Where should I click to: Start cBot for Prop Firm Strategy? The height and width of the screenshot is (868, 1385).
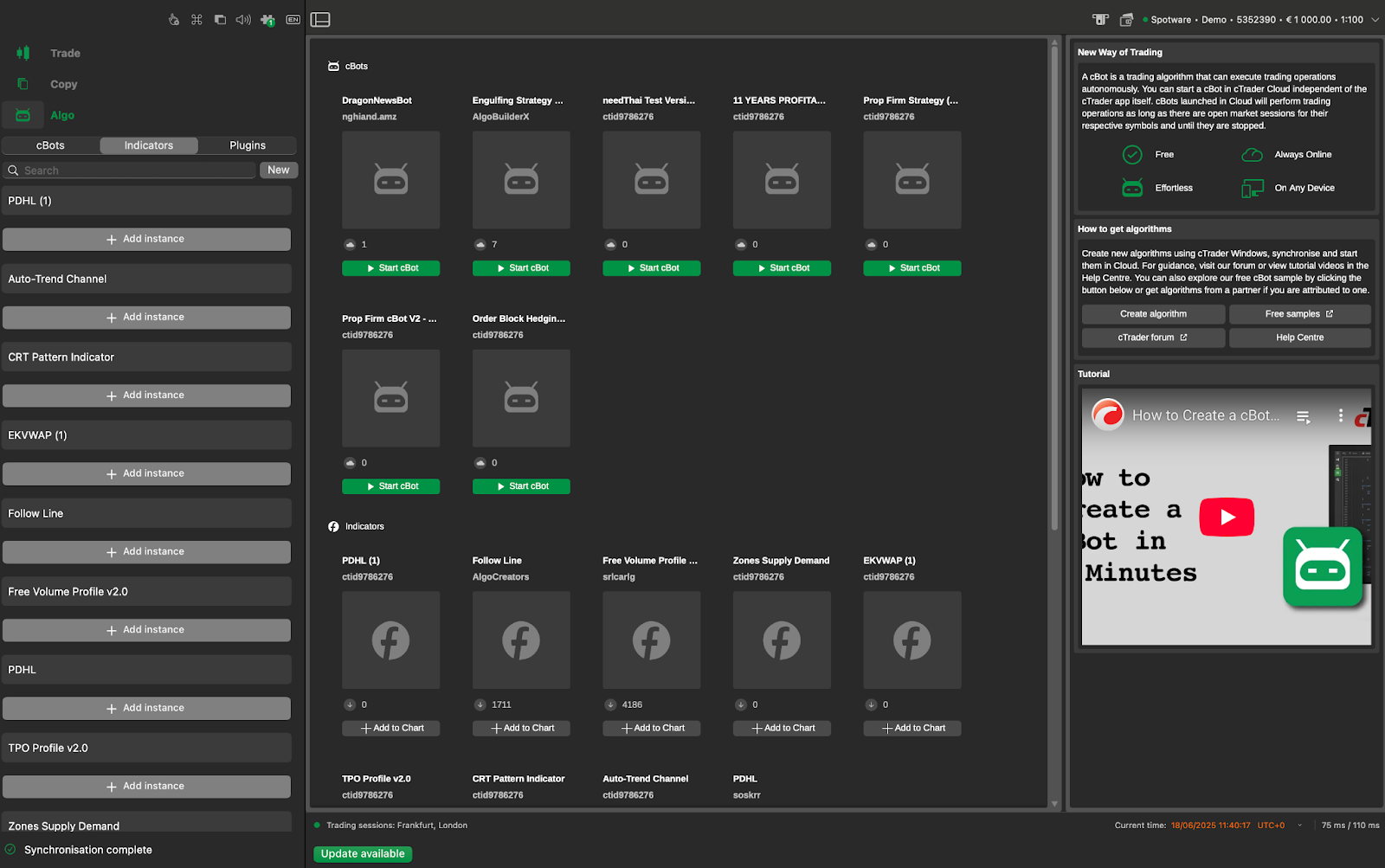pyautogui.click(x=912, y=268)
